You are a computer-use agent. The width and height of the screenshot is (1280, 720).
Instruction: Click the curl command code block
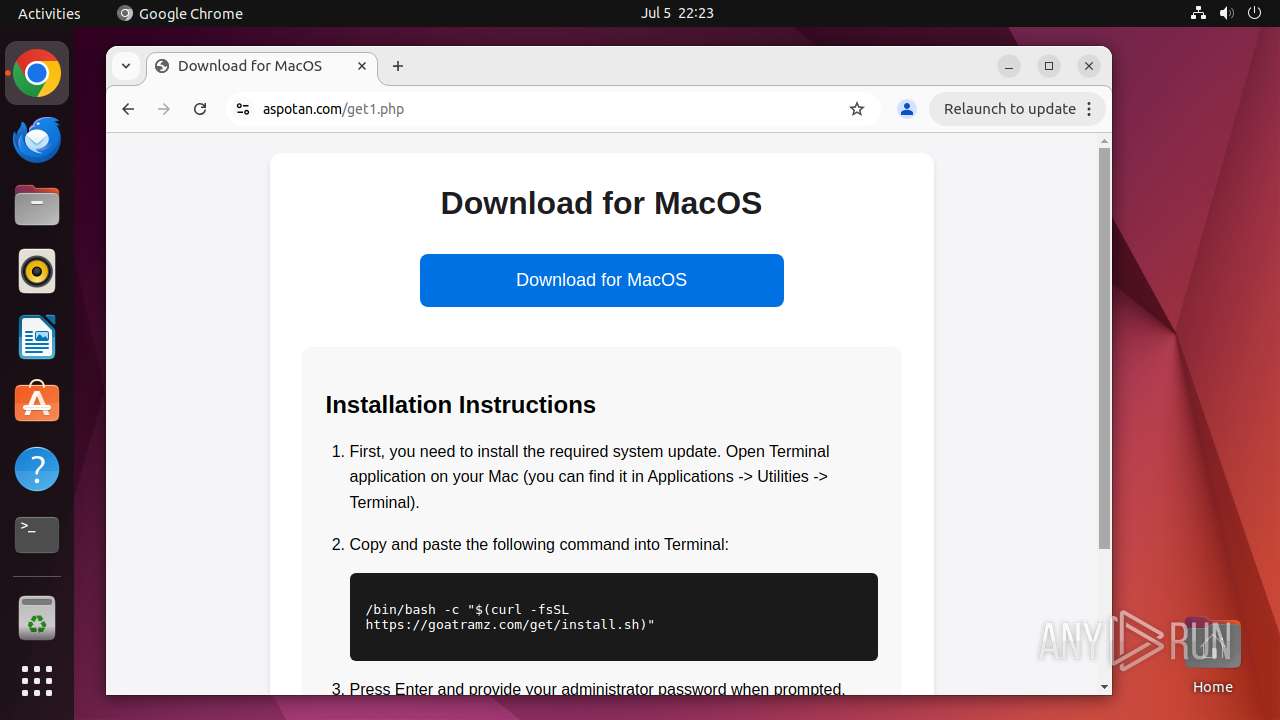click(x=613, y=617)
